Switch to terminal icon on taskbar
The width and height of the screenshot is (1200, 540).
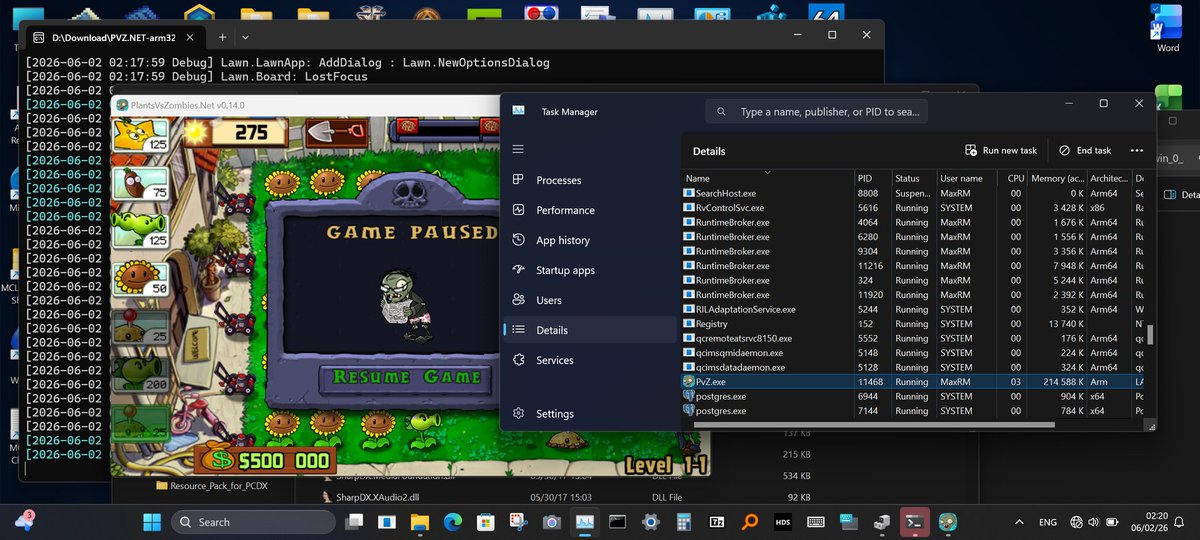tap(913, 521)
